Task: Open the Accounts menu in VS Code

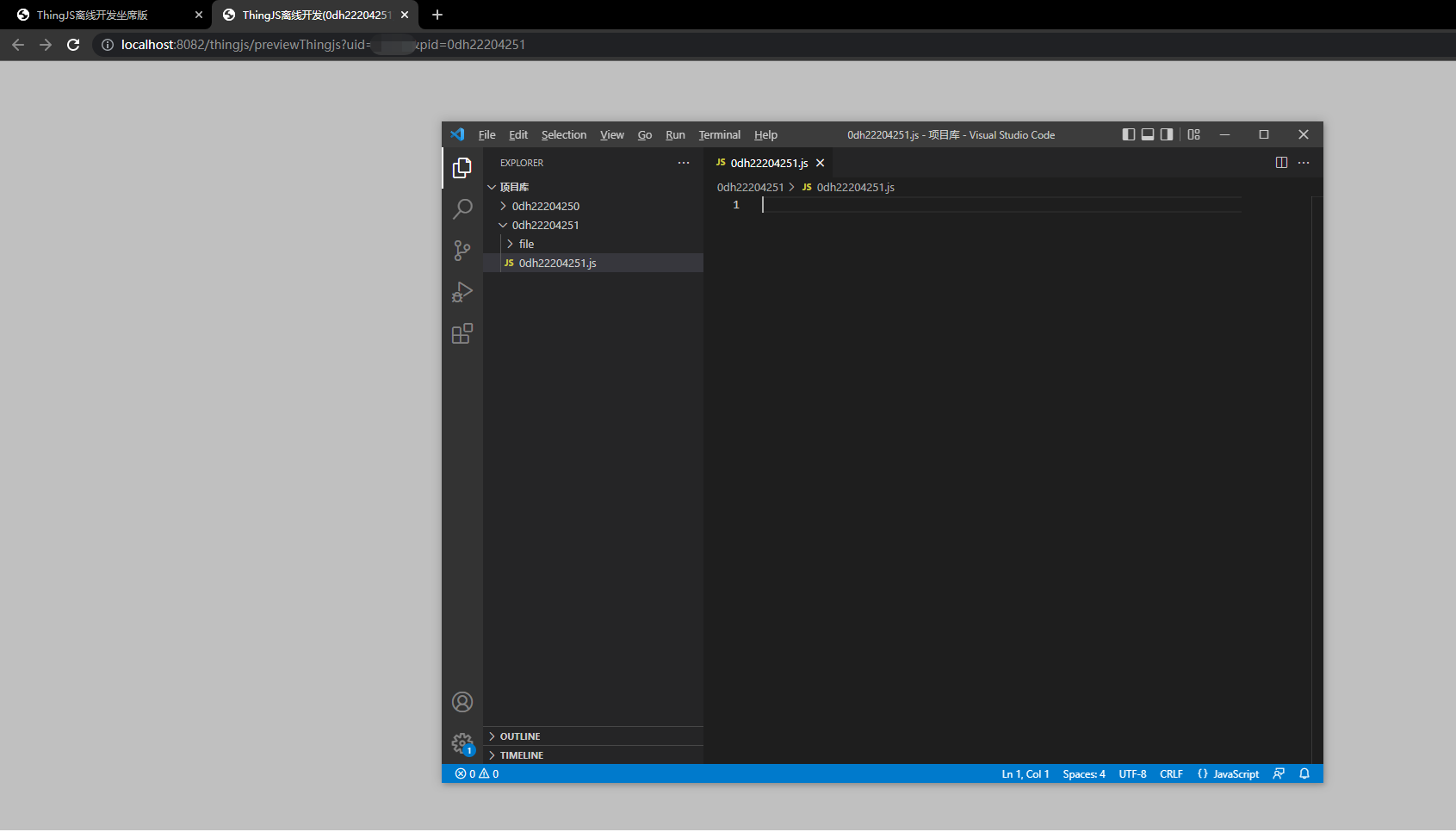Action: click(x=462, y=702)
